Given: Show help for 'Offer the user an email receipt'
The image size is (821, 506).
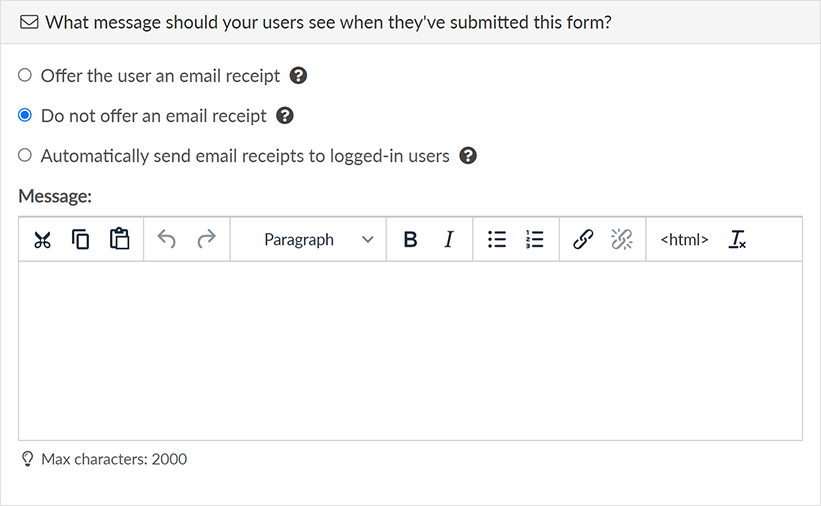Looking at the screenshot, I should point(298,75).
